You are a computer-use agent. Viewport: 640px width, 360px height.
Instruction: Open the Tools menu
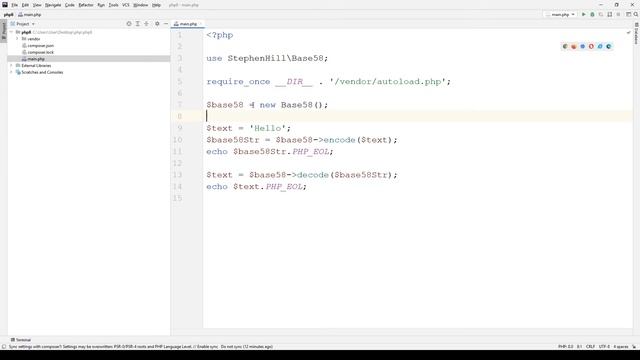pos(113,5)
